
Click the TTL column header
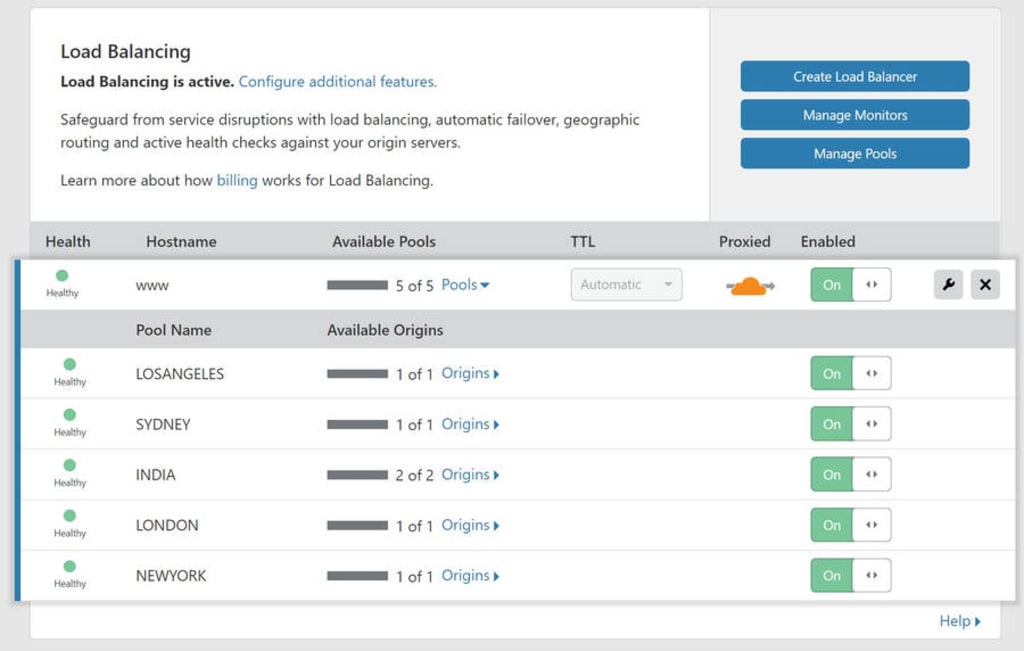(x=583, y=242)
